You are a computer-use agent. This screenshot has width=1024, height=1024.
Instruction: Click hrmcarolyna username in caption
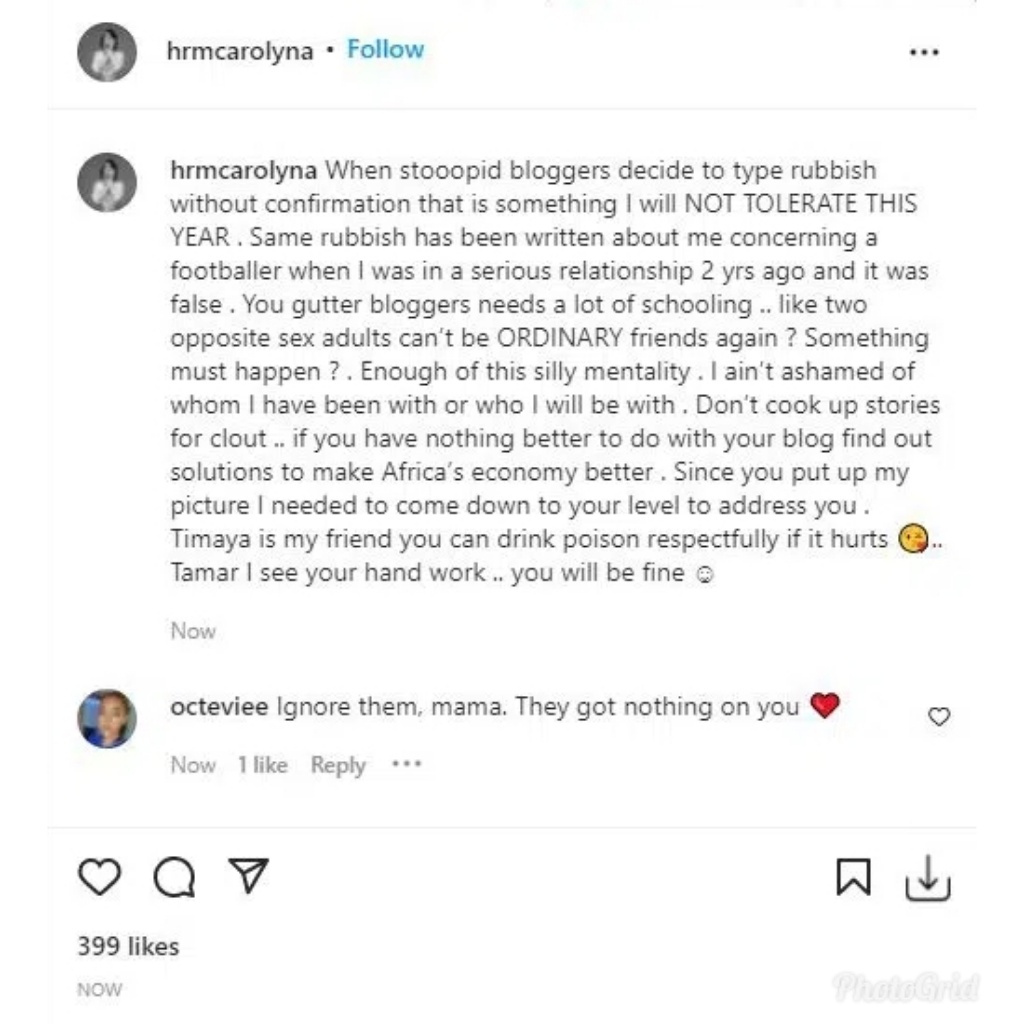(245, 170)
